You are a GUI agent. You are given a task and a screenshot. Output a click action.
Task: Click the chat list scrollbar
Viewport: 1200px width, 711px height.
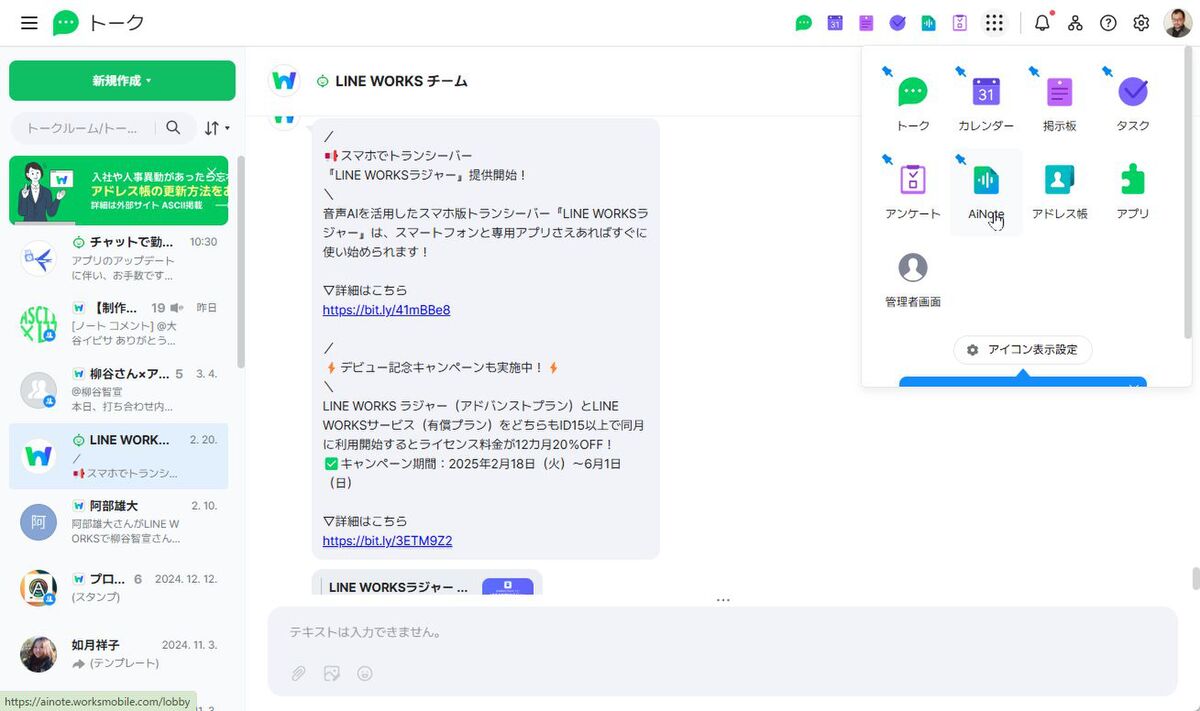point(241,260)
